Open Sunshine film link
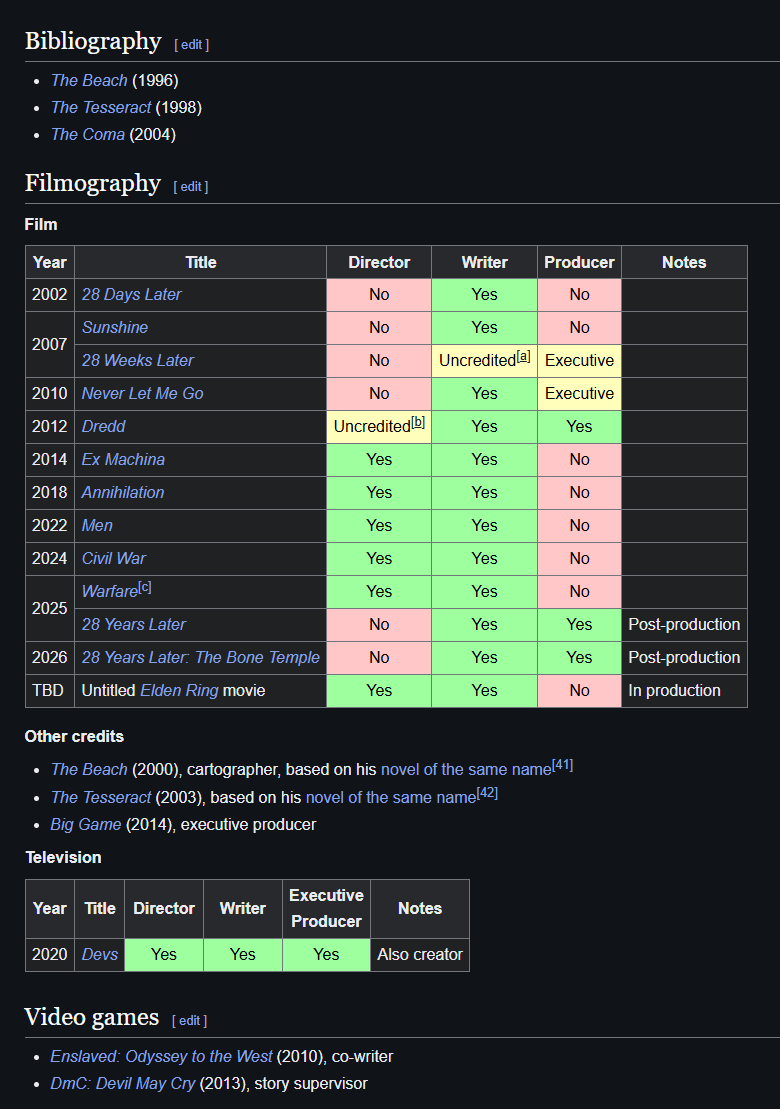The width and height of the screenshot is (780, 1109). coord(115,327)
